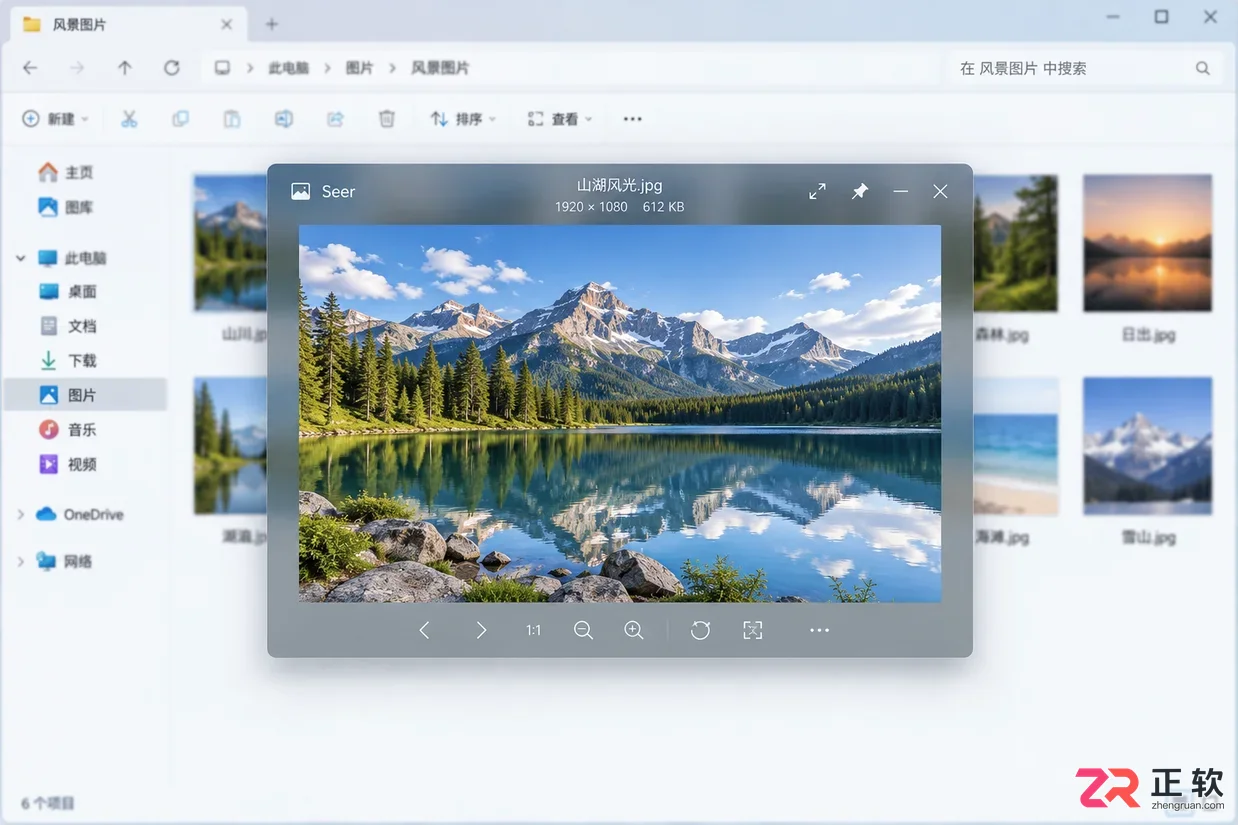Open Explorer toolbar's see-more ellipsis
This screenshot has width=1238, height=825.
pos(632,119)
